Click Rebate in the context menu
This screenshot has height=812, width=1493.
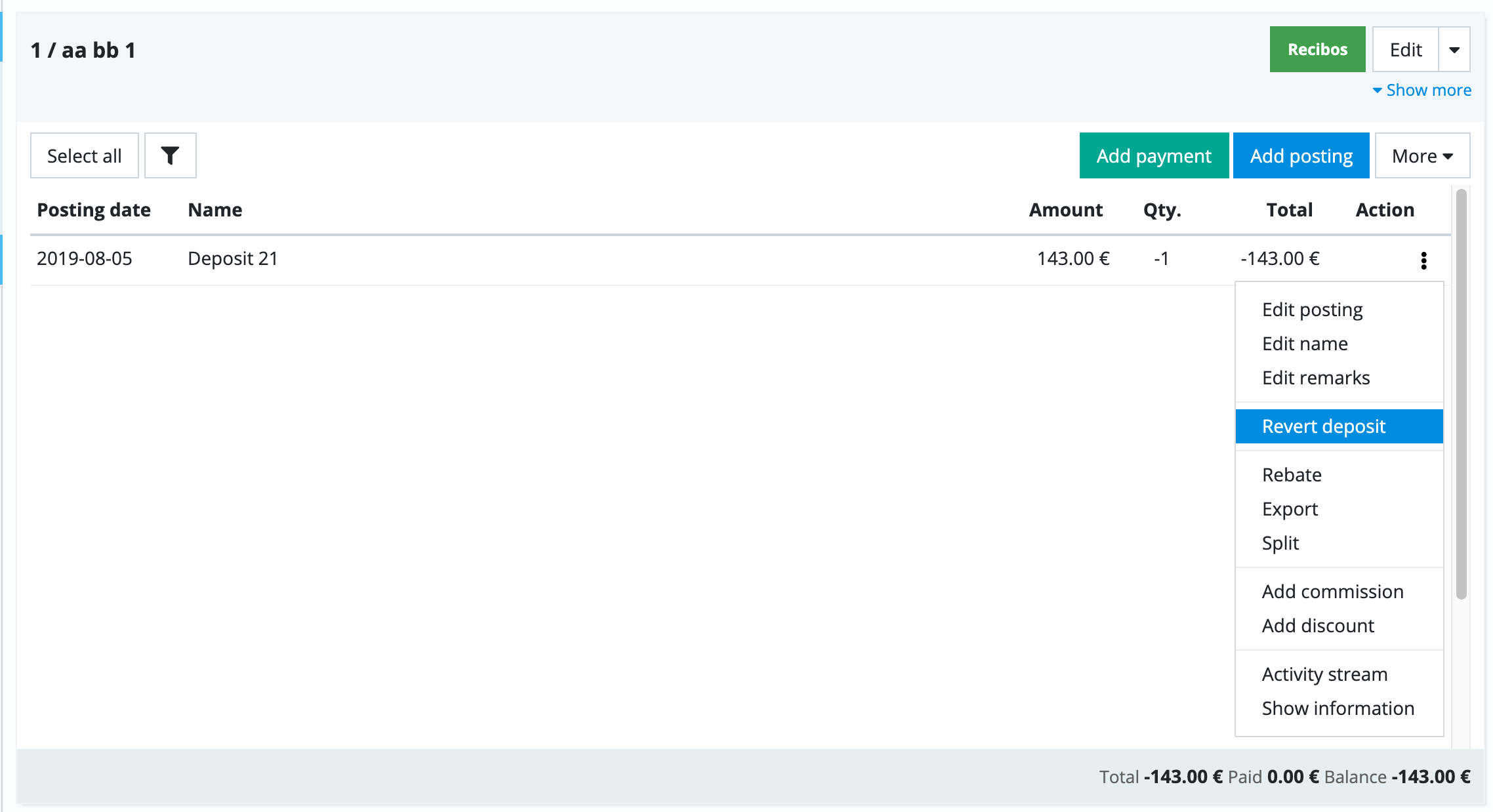tap(1291, 475)
